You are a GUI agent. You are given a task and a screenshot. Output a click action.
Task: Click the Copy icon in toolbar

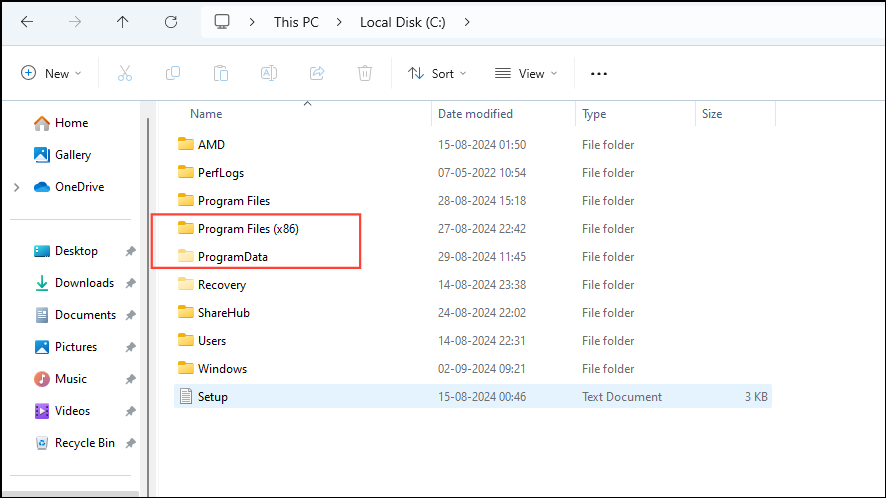tap(173, 73)
